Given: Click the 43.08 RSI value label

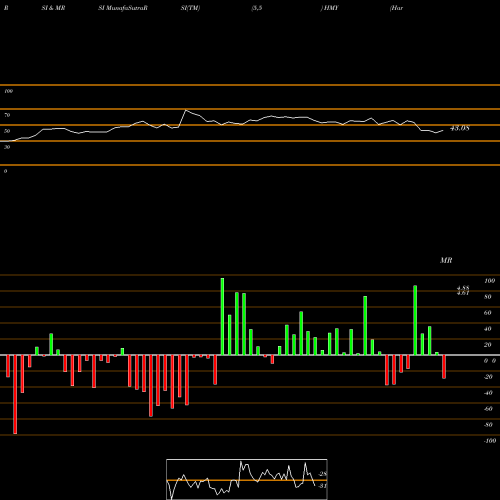Looking at the screenshot, I should [x=460, y=128].
